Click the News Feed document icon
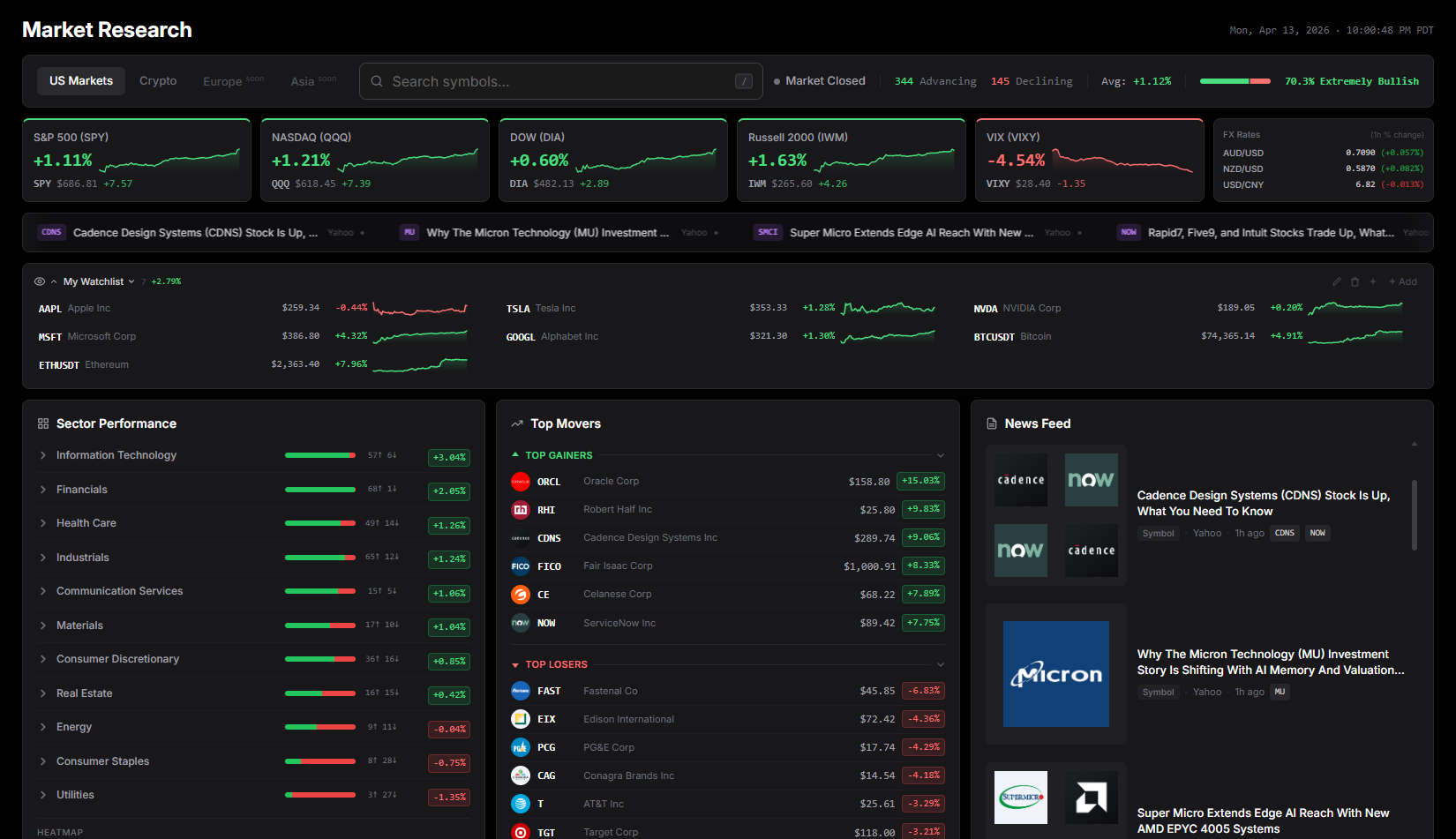Screen dimensions: 1456x839 click(x=992, y=423)
